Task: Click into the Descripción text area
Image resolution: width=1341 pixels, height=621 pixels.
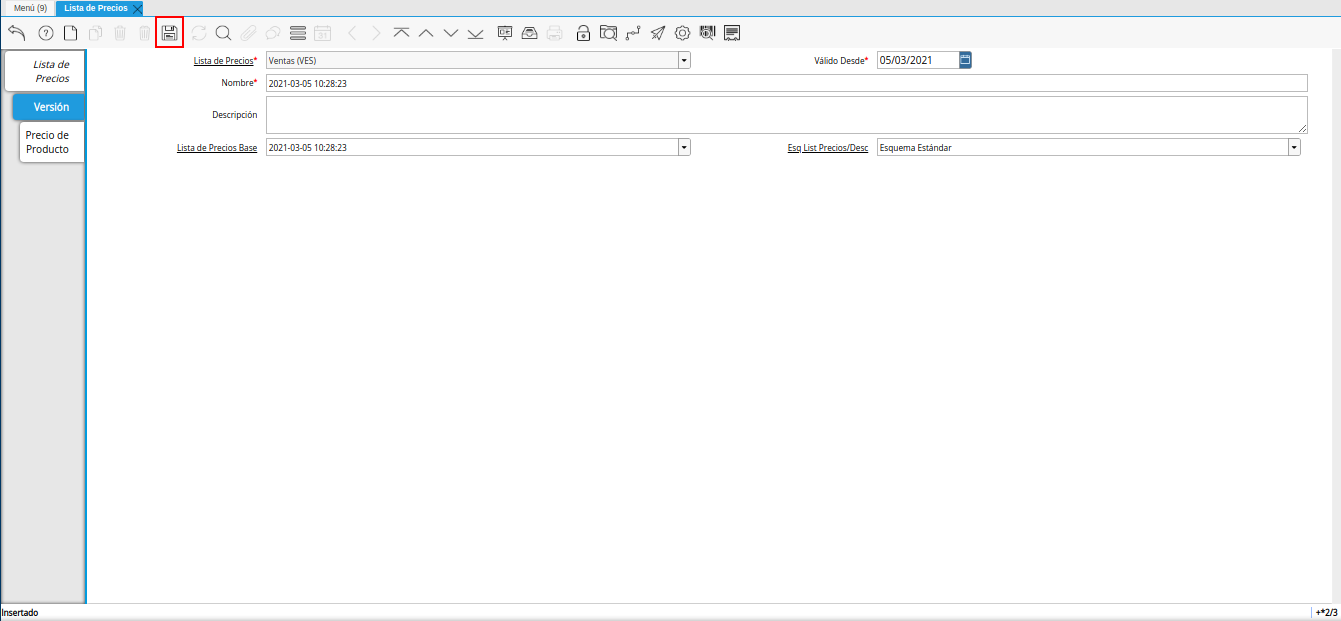Action: click(x=786, y=114)
